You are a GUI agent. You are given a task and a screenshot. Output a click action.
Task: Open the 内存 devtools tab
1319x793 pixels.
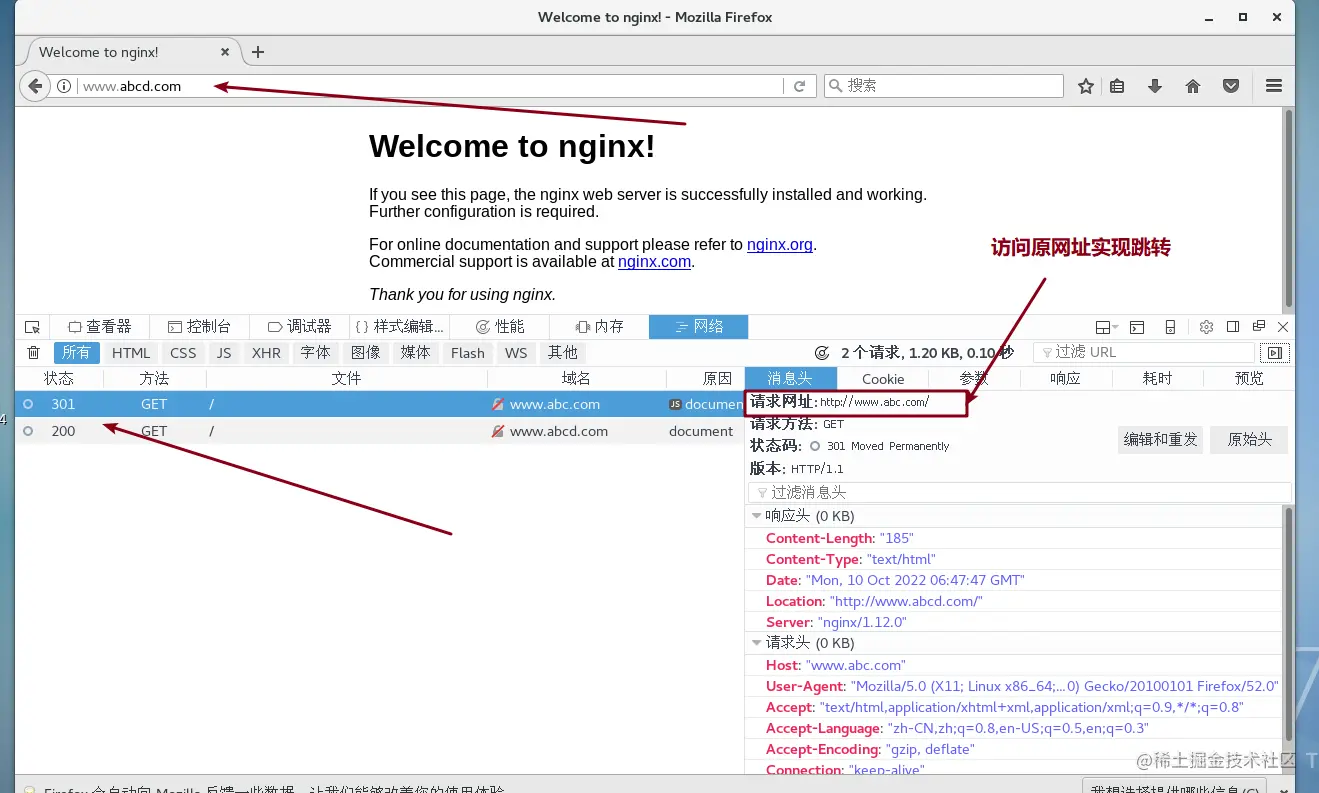pyautogui.click(x=599, y=327)
